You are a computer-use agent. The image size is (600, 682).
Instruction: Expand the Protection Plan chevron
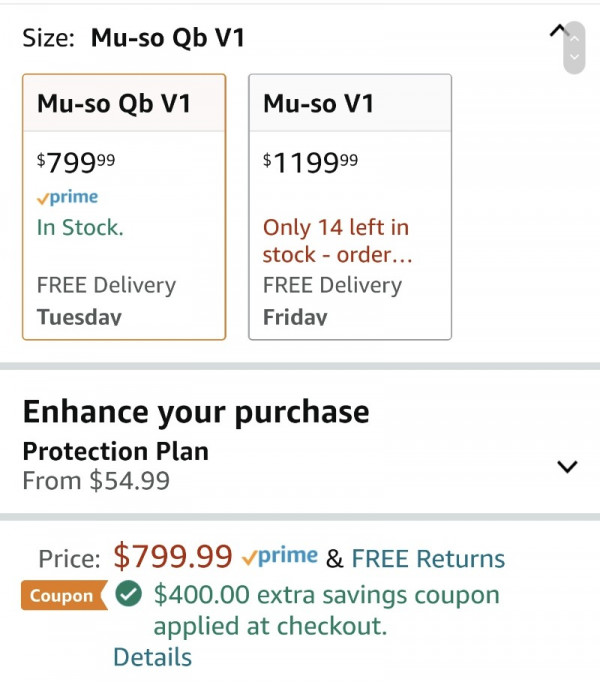coord(567,466)
